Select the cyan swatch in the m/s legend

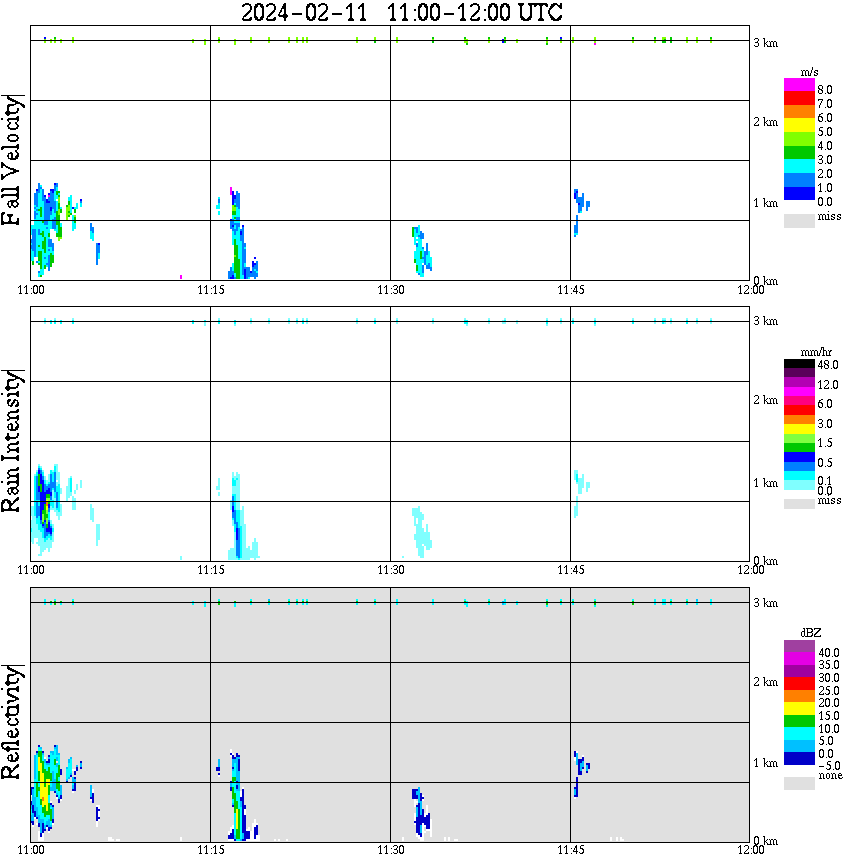point(799,166)
